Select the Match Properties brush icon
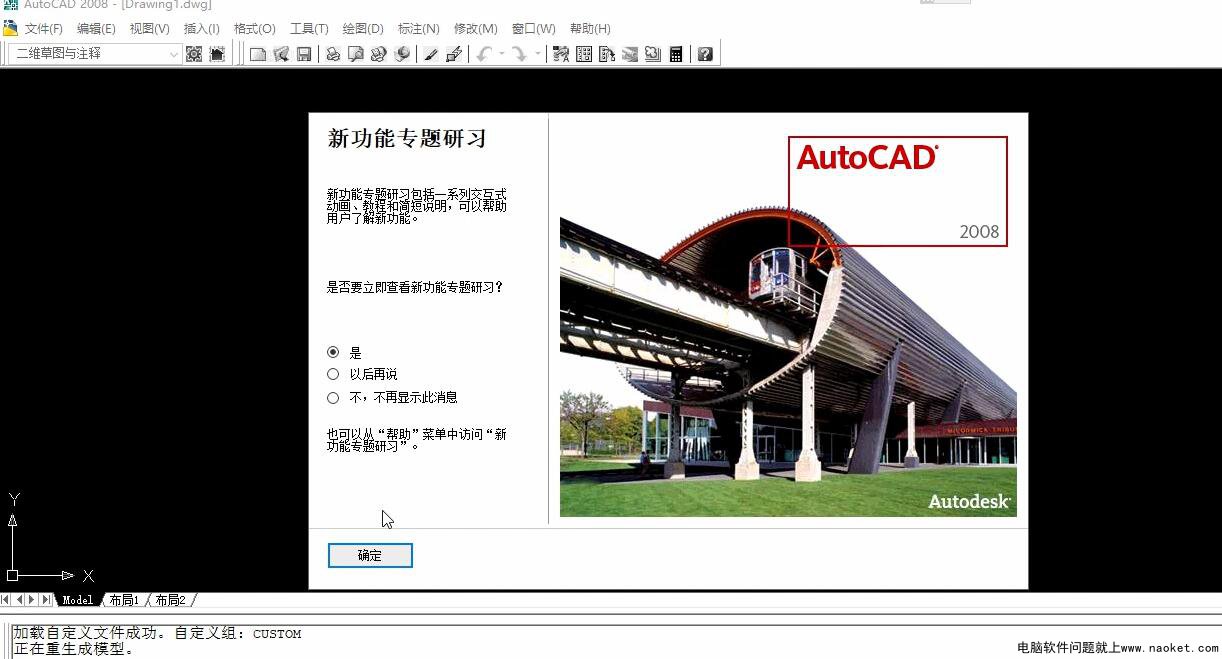This screenshot has height=659, width=1222. 431,54
